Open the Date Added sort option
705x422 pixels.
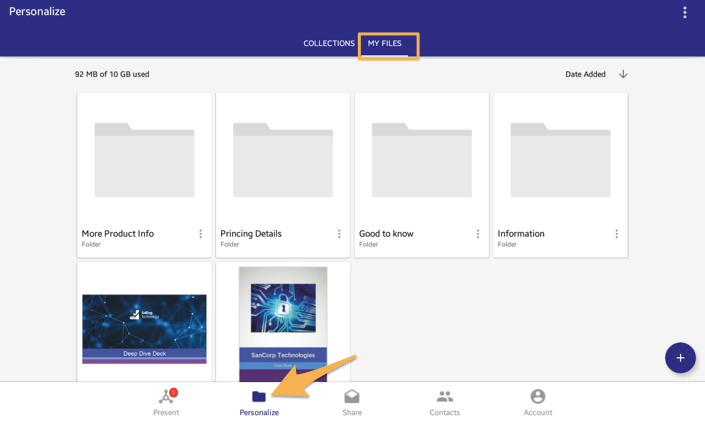585,74
